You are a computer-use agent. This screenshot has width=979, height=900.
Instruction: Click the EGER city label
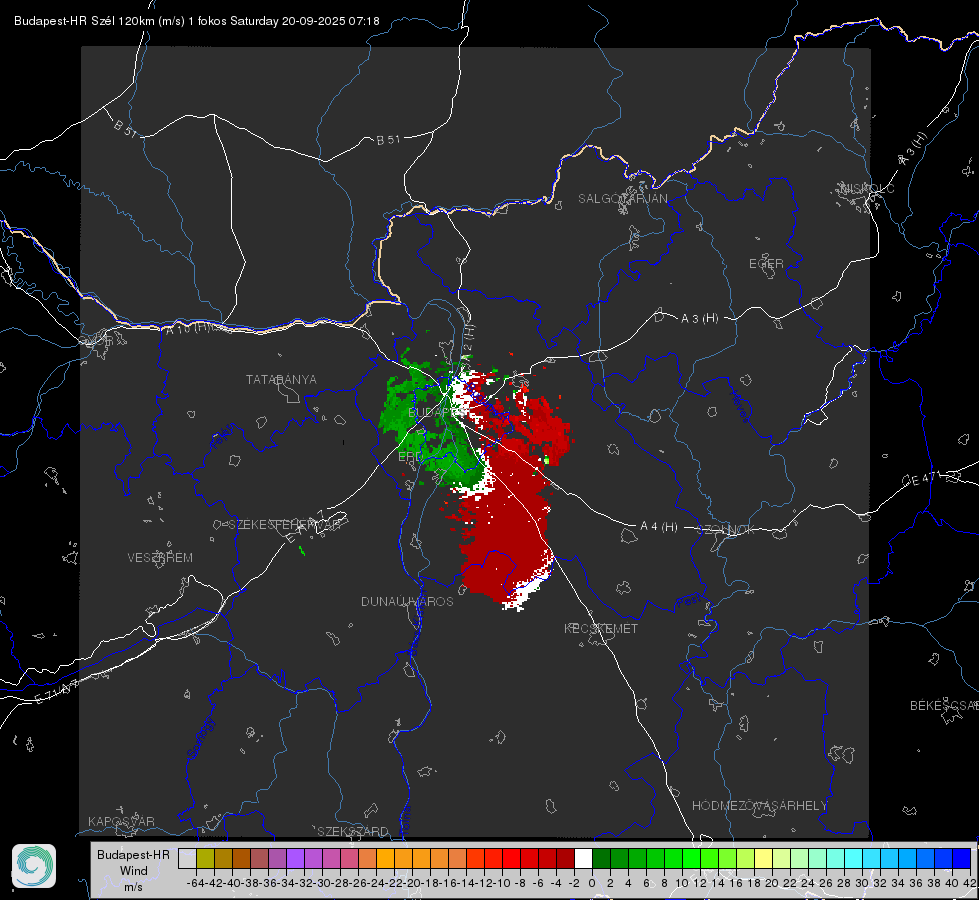point(766,264)
